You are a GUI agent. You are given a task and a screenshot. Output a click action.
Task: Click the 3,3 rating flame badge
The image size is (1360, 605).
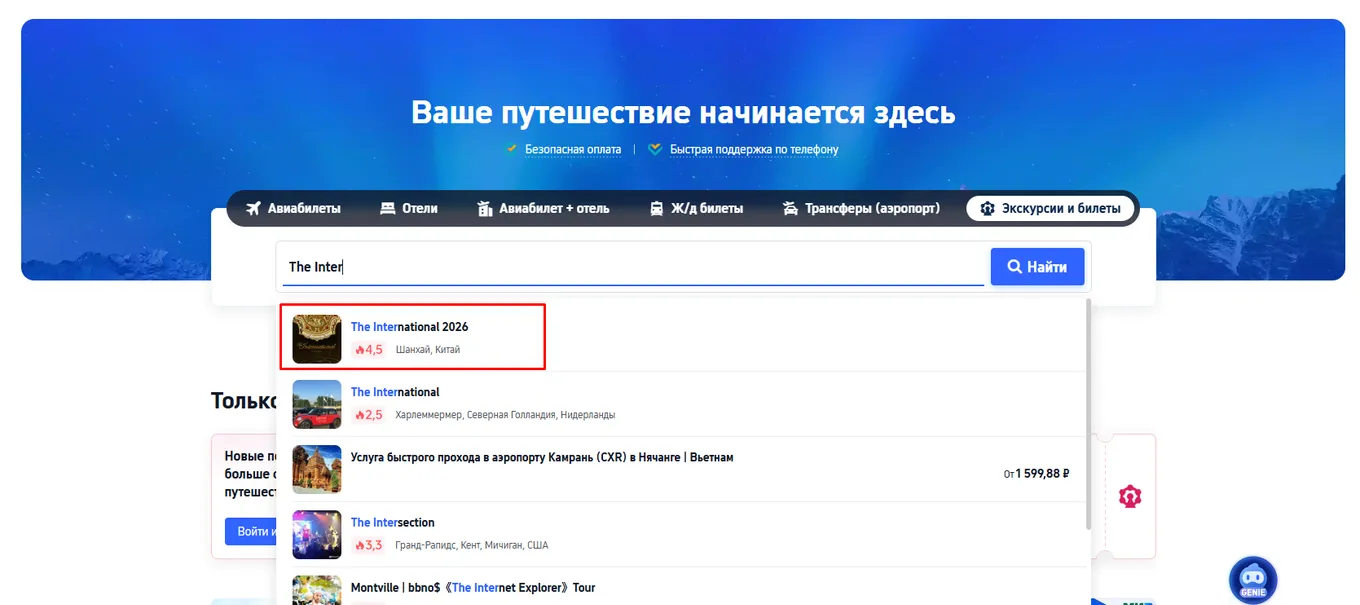pyautogui.click(x=368, y=545)
